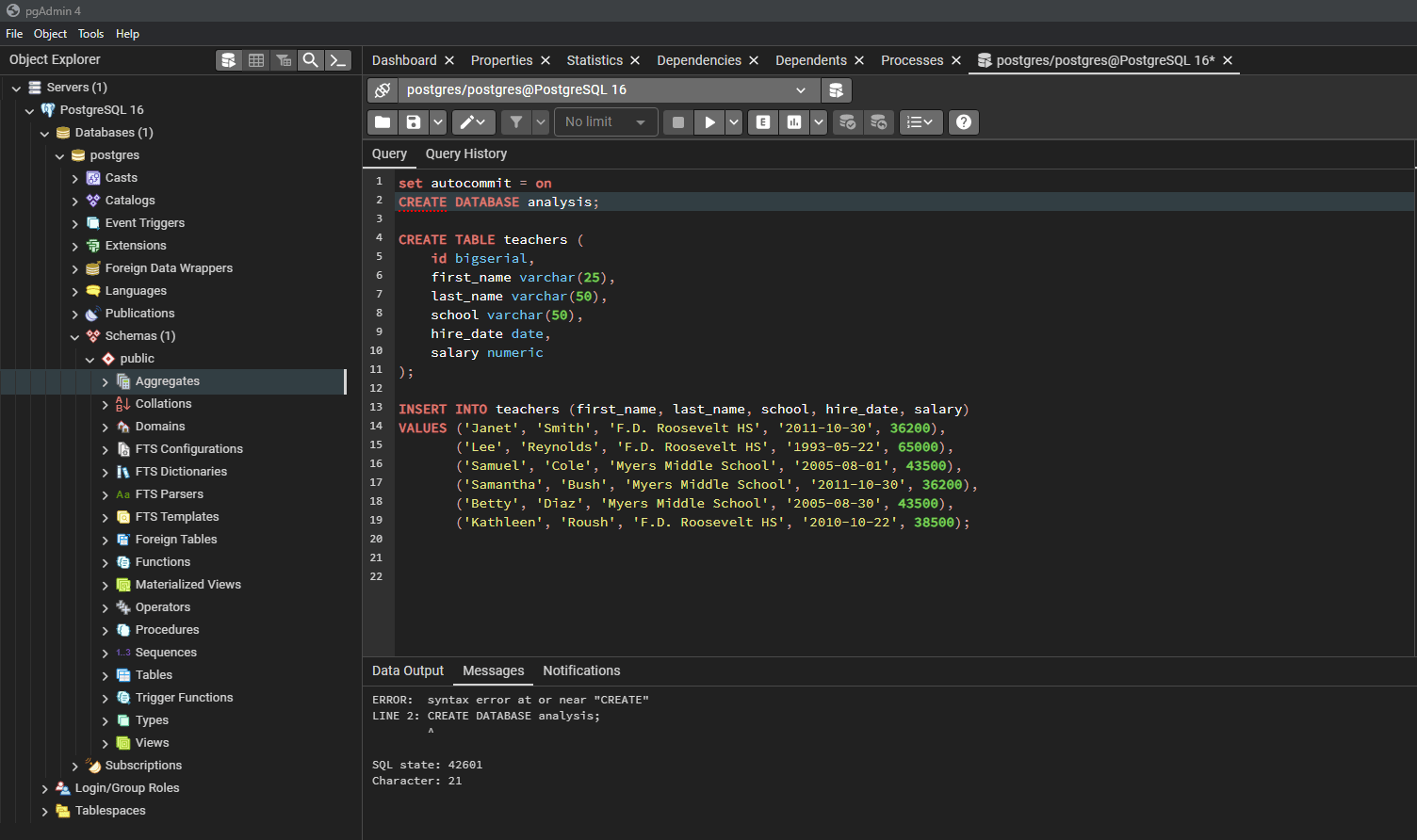Switch to the Query History tab
Viewport: 1417px width, 840px height.
(465, 153)
